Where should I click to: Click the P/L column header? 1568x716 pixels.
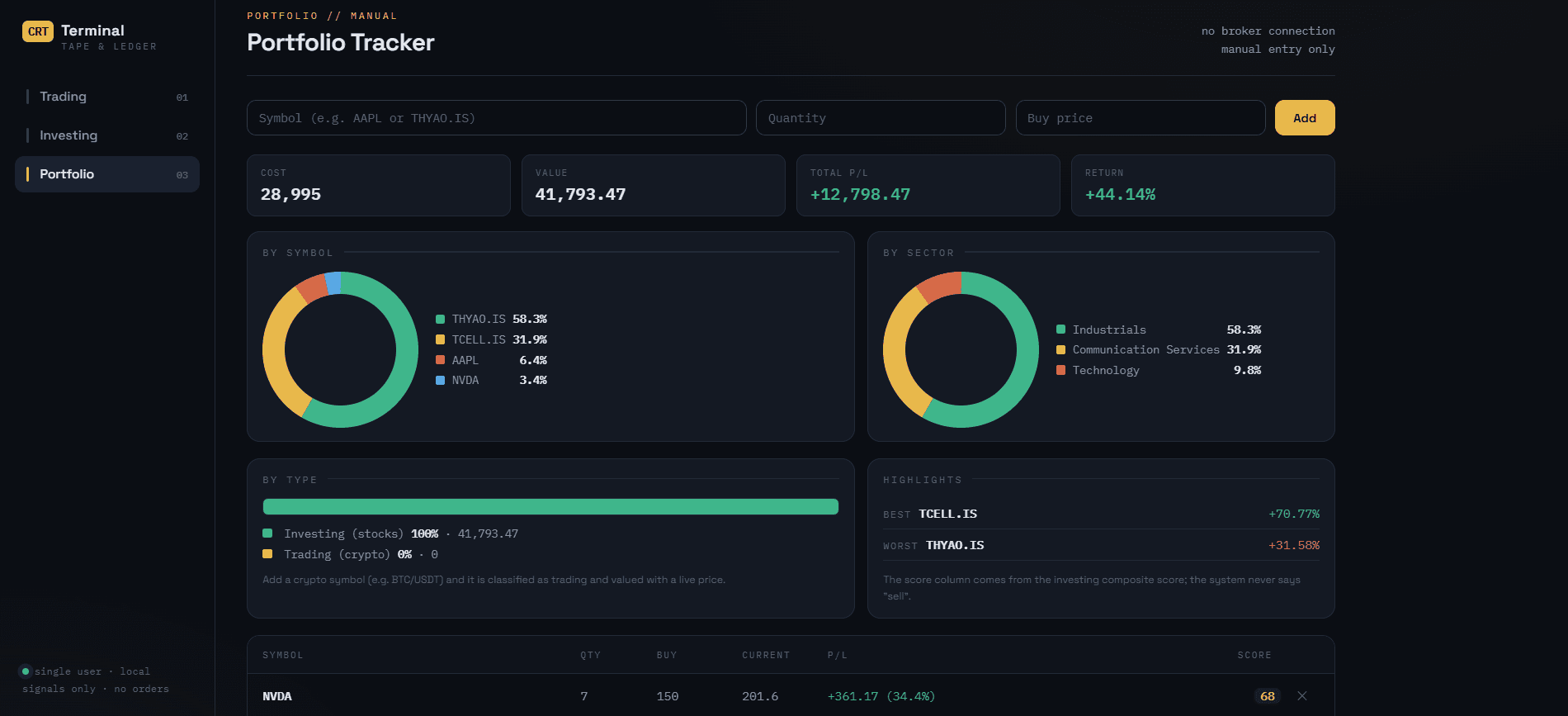(x=838, y=655)
